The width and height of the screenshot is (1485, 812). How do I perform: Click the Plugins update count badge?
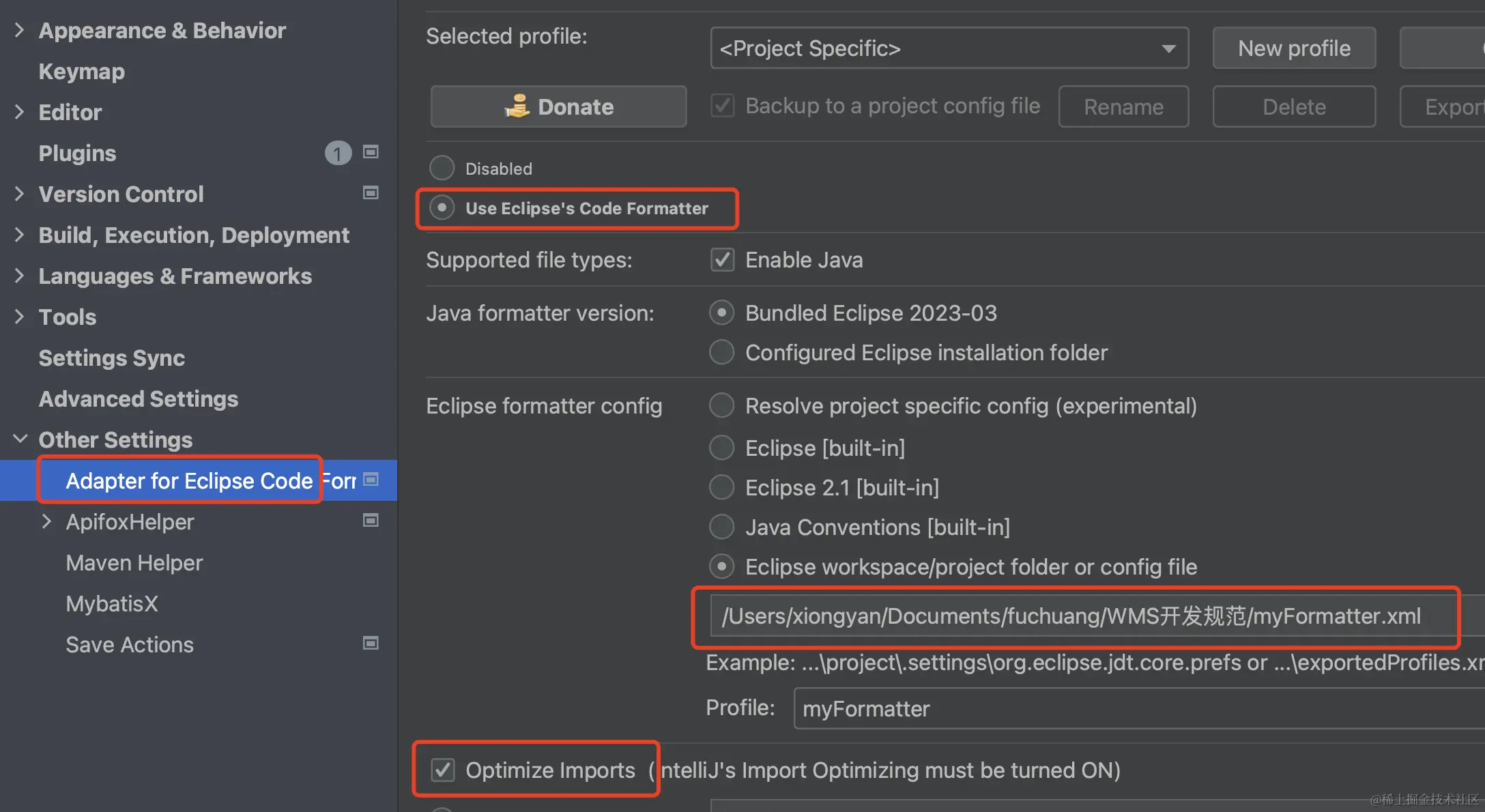pos(338,153)
